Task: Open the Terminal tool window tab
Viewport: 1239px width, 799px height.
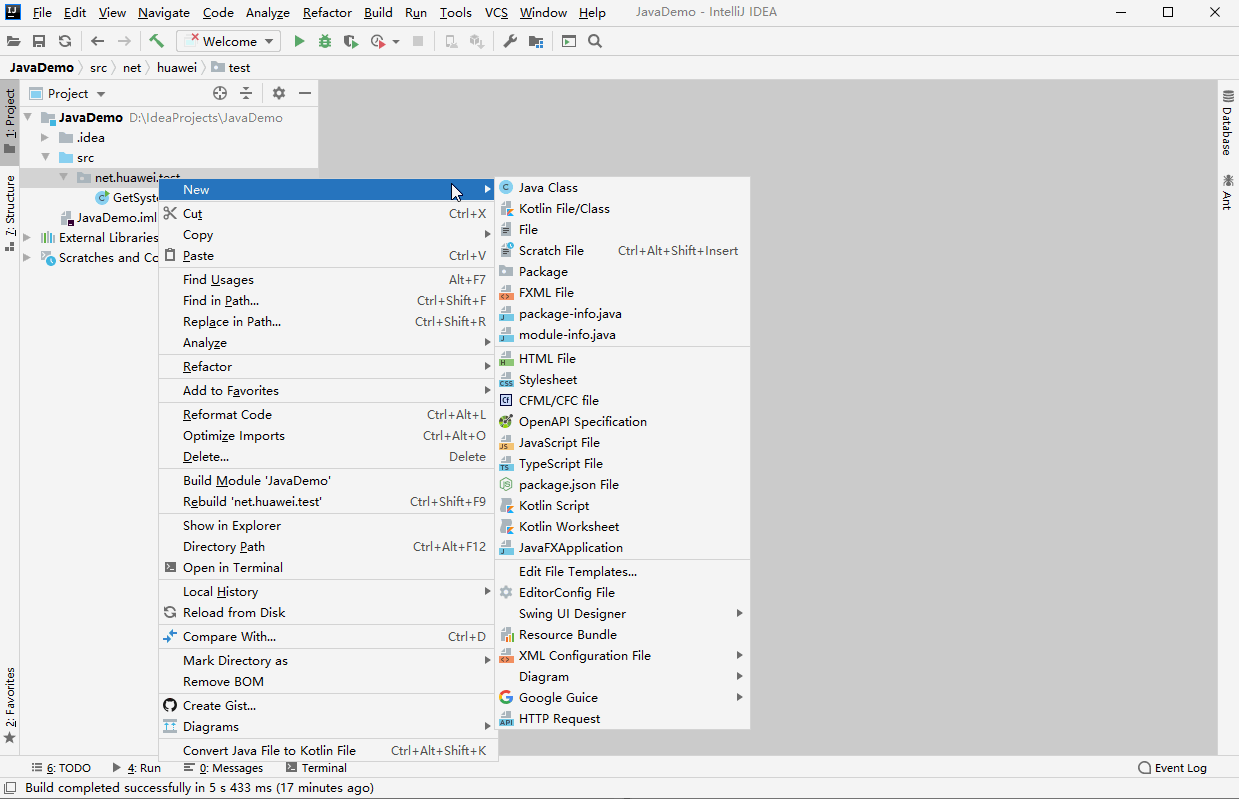Action: (316, 768)
